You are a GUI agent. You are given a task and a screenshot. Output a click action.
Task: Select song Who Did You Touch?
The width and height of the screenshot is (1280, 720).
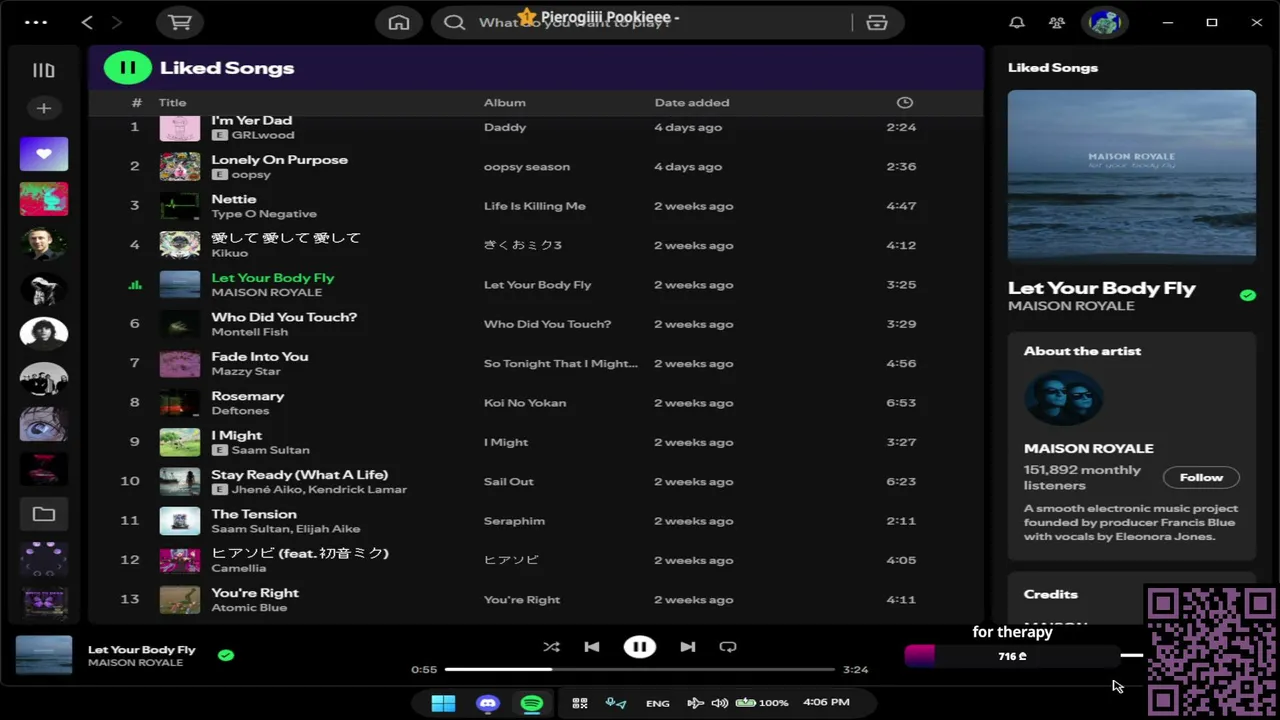point(284,317)
